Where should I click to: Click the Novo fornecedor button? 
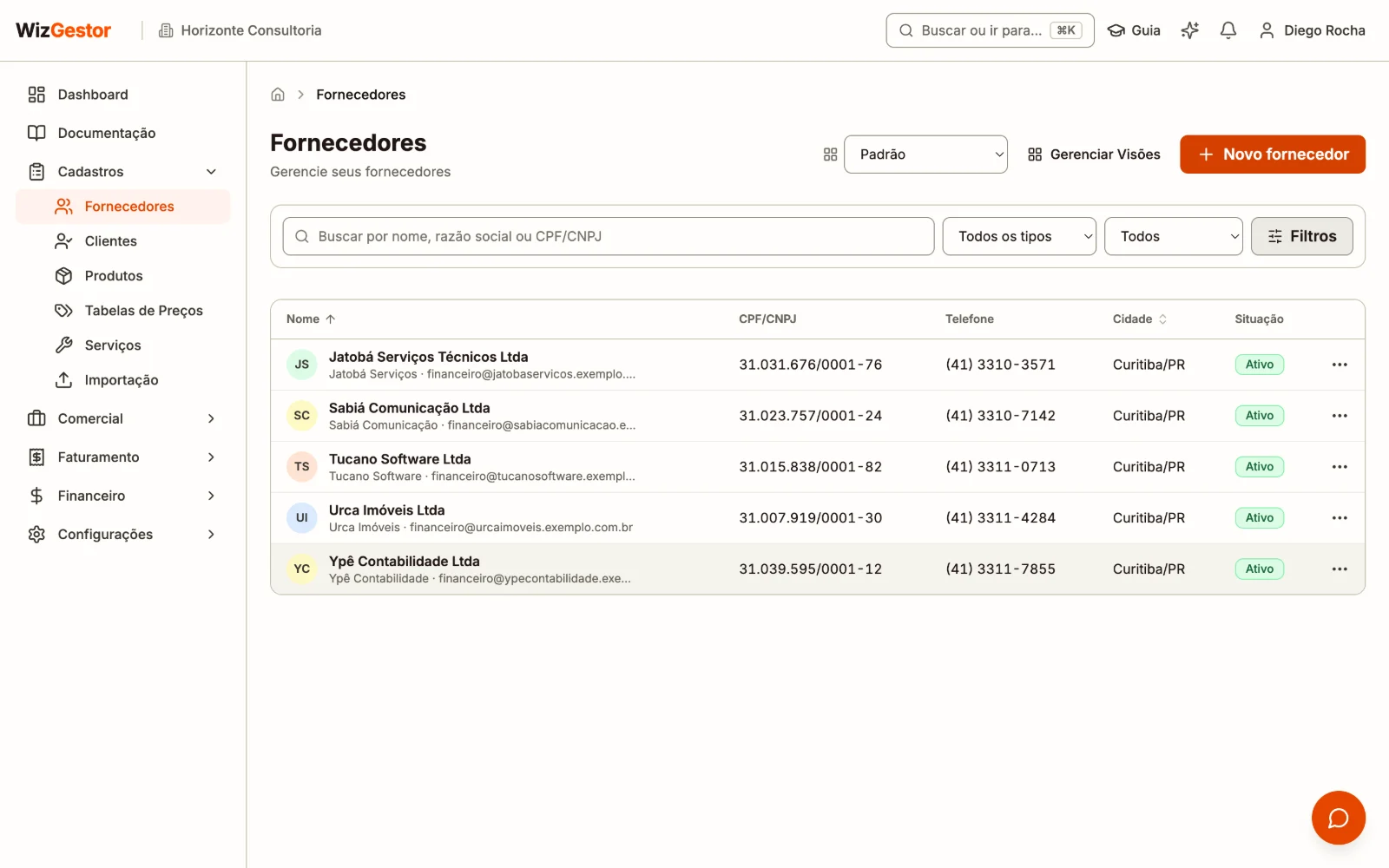click(1272, 155)
